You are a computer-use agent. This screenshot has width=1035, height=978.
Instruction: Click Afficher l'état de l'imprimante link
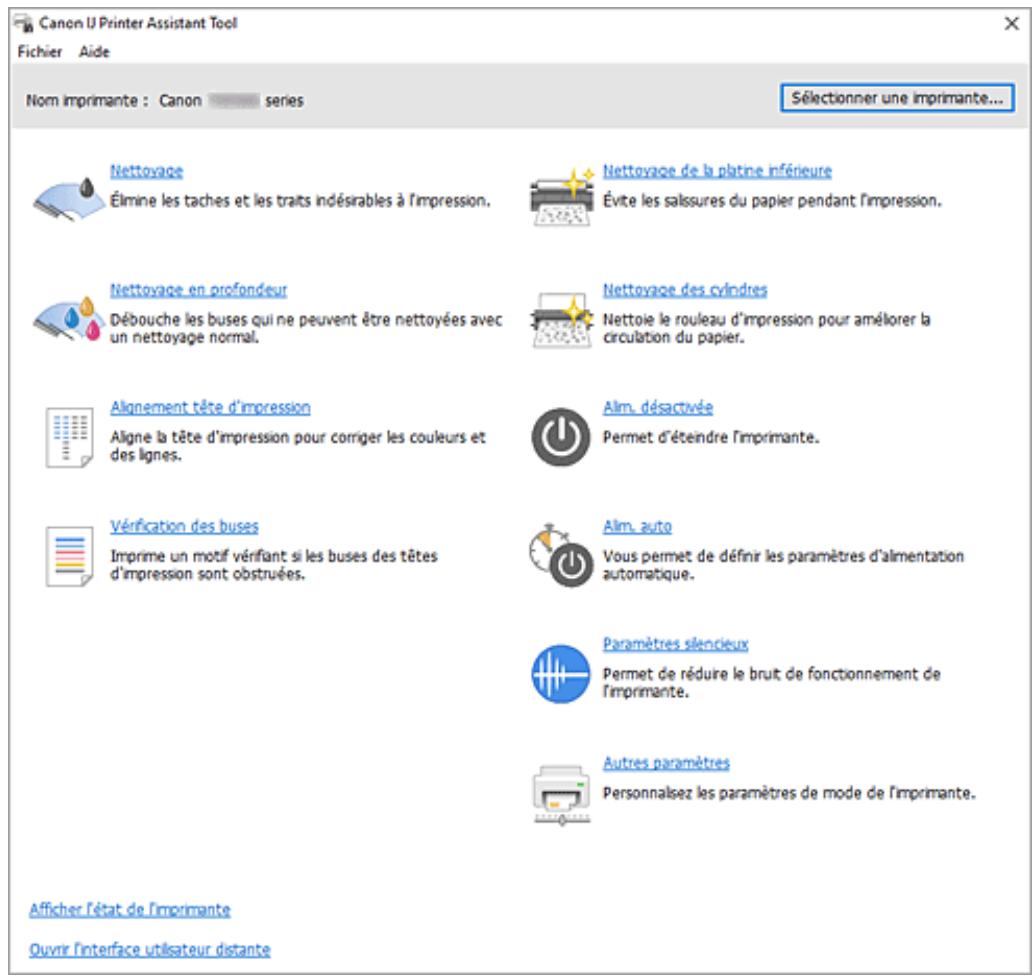[130, 909]
